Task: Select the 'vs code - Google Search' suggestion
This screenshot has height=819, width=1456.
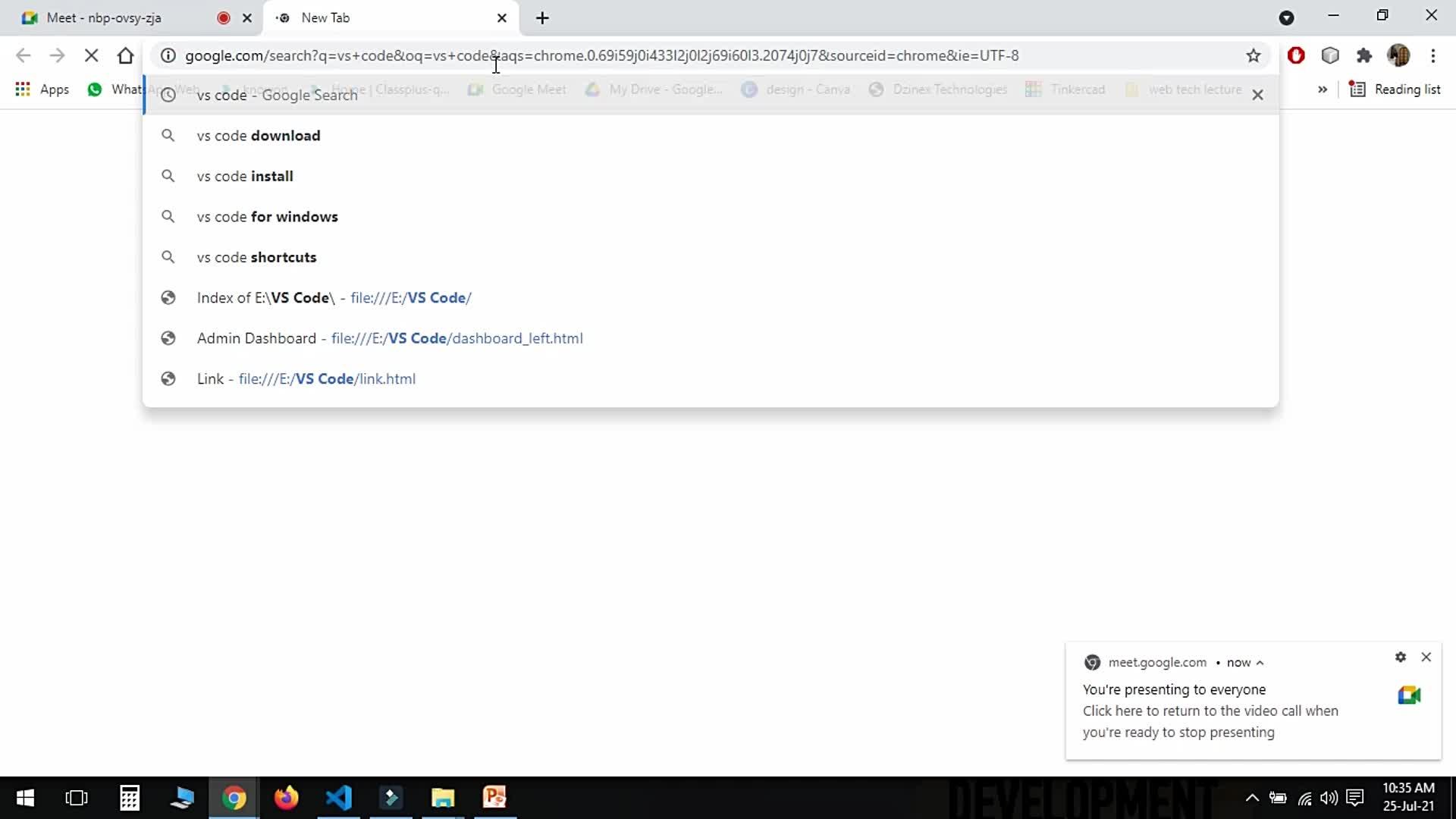Action: click(710, 95)
